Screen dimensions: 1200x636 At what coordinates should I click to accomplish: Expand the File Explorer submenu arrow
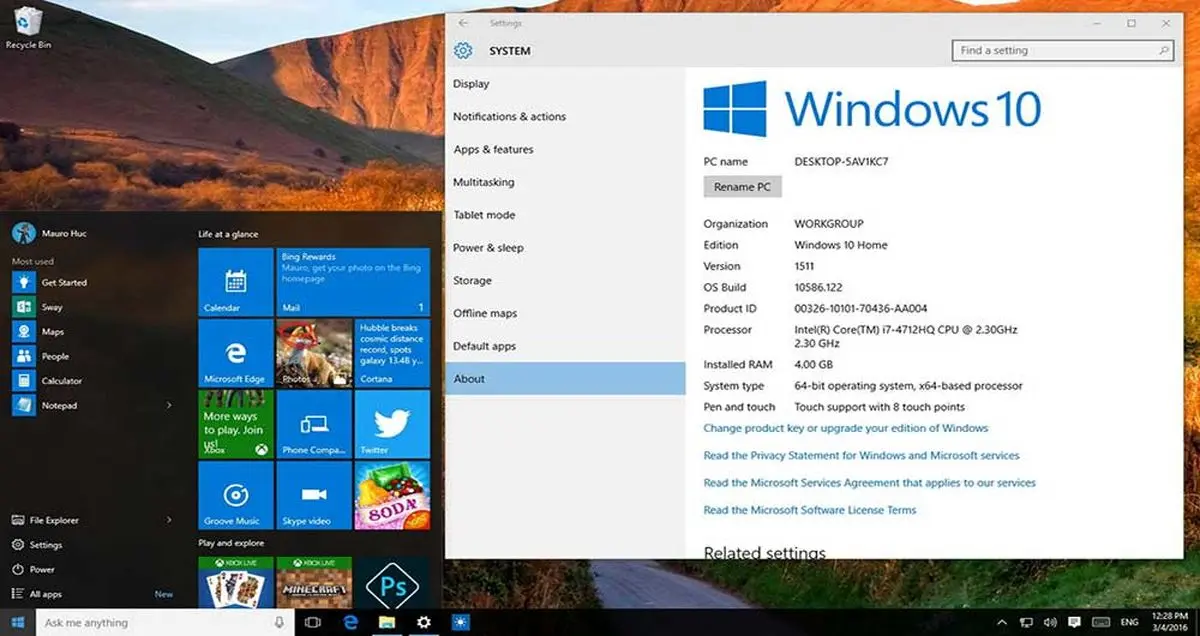tap(169, 520)
